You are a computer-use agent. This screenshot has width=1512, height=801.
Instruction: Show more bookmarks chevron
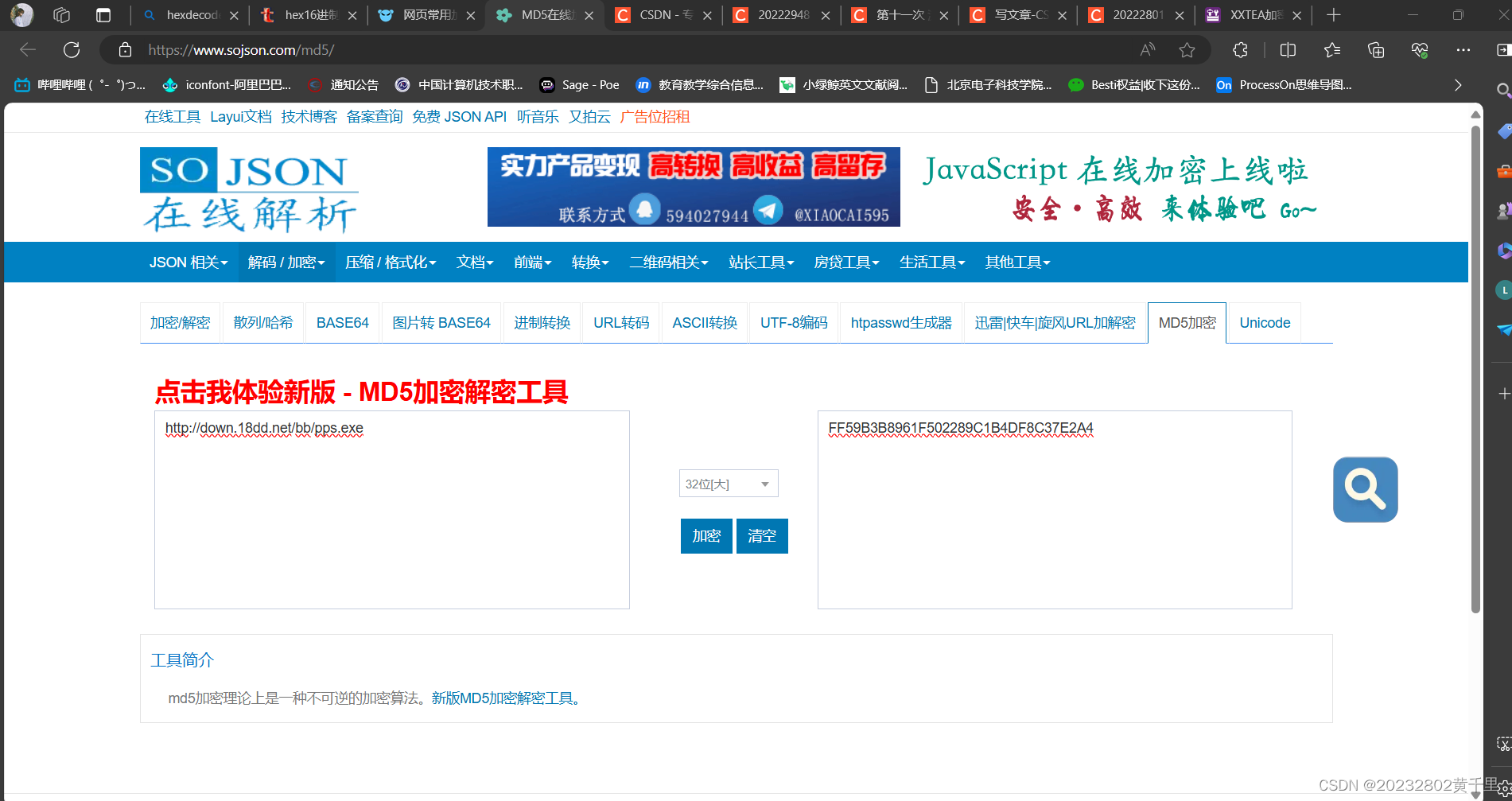(x=1457, y=85)
